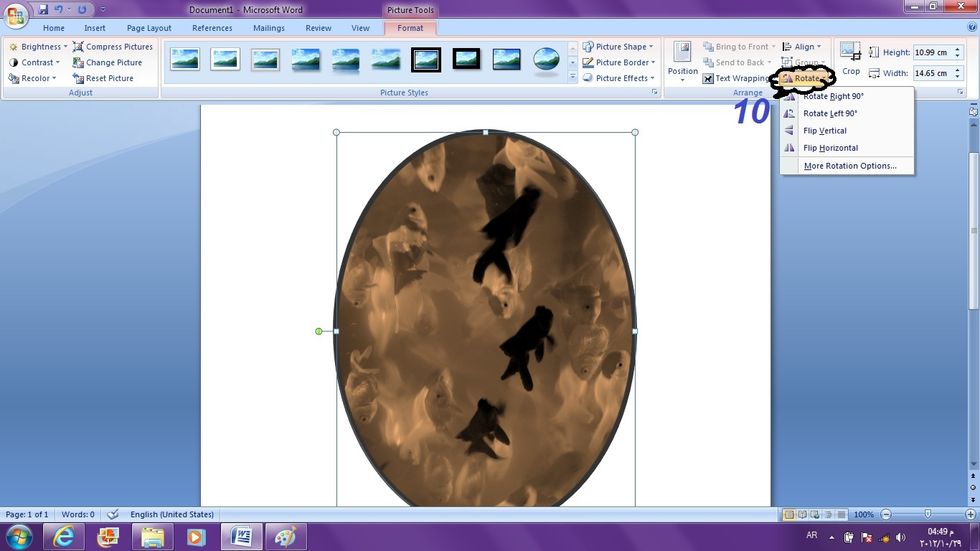This screenshot has height=551, width=980.
Task: Click the Reset Picture icon
Action: [x=78, y=78]
